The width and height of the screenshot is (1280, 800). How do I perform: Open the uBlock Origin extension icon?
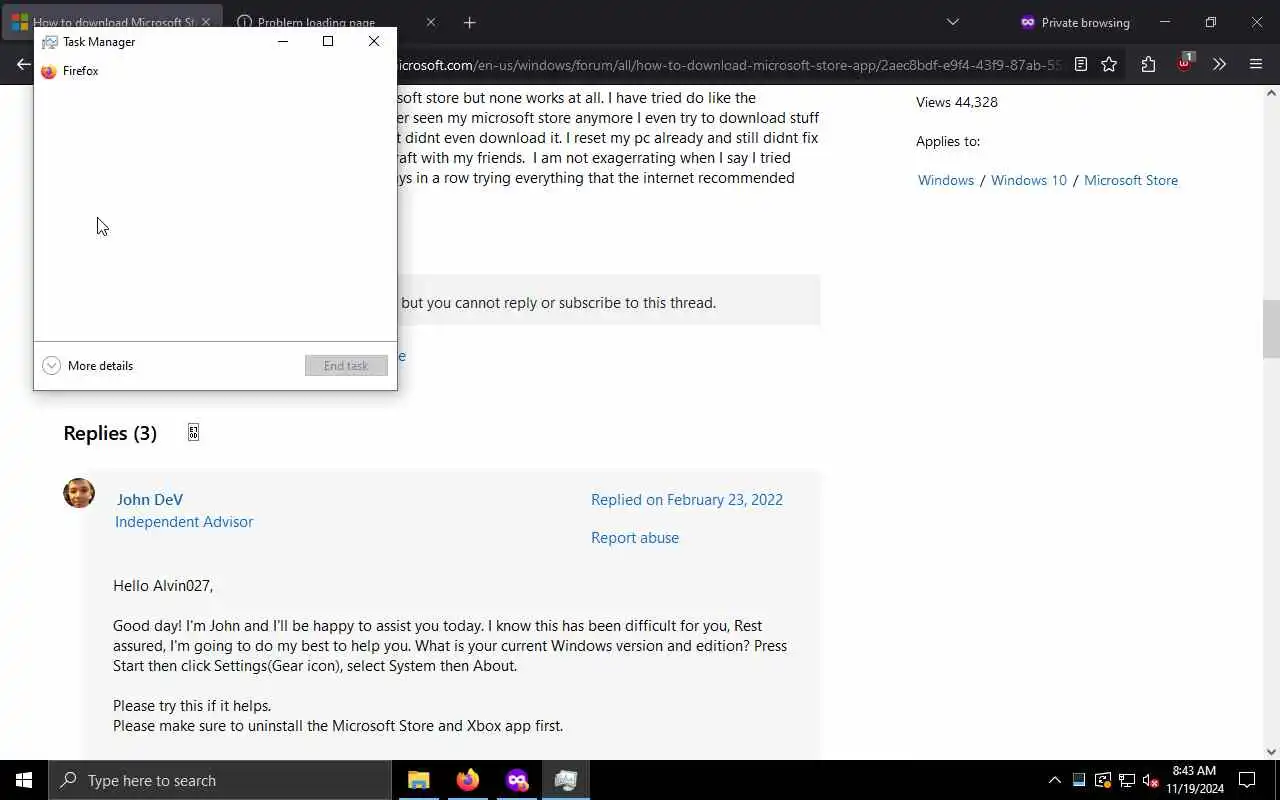1184,63
